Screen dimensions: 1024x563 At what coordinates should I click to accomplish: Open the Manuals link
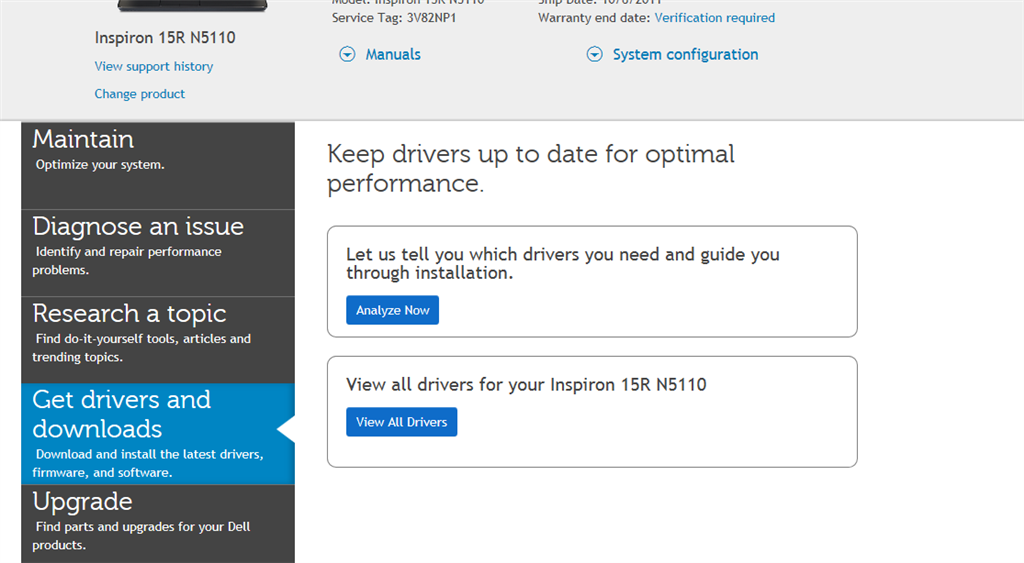[x=393, y=54]
